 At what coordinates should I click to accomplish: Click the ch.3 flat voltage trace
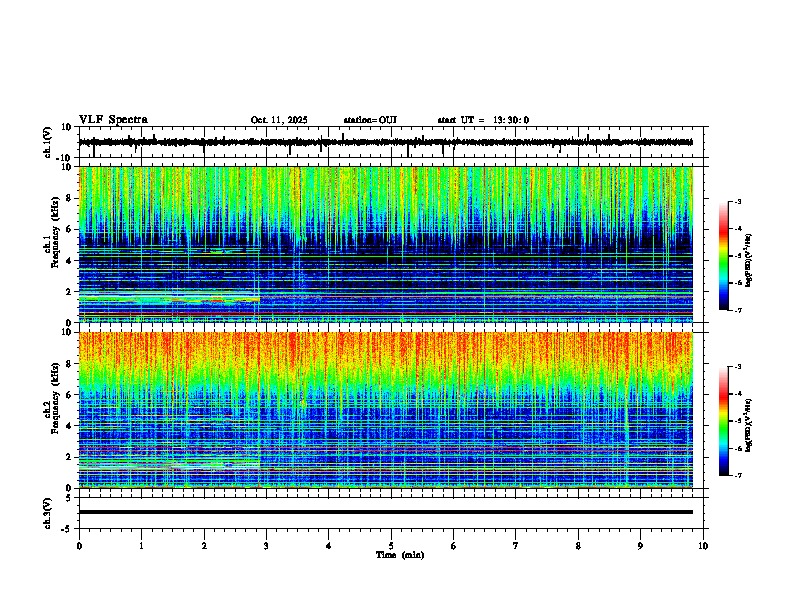(386, 512)
